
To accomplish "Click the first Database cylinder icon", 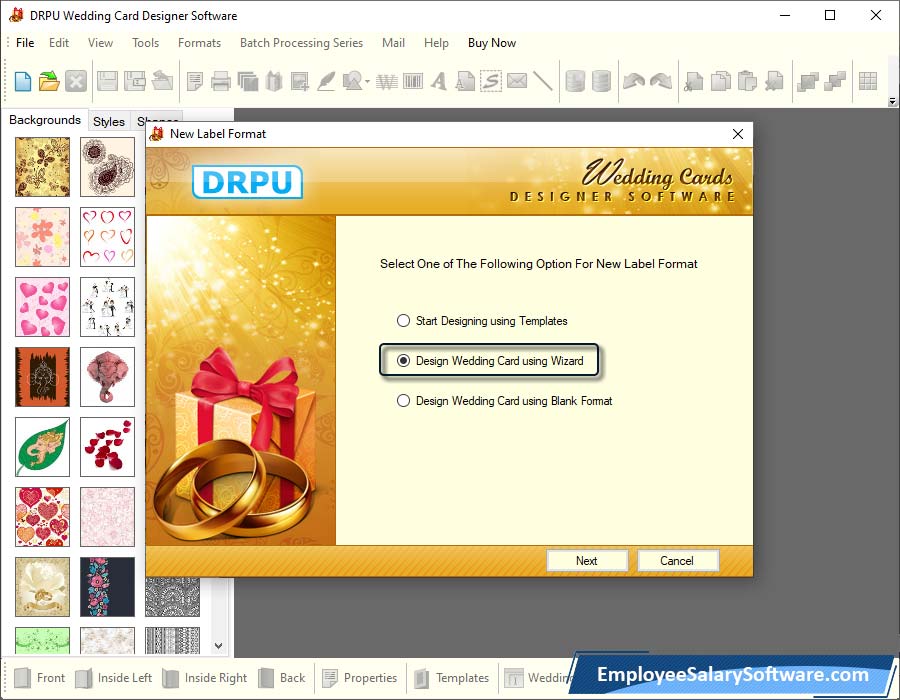I will [575, 81].
